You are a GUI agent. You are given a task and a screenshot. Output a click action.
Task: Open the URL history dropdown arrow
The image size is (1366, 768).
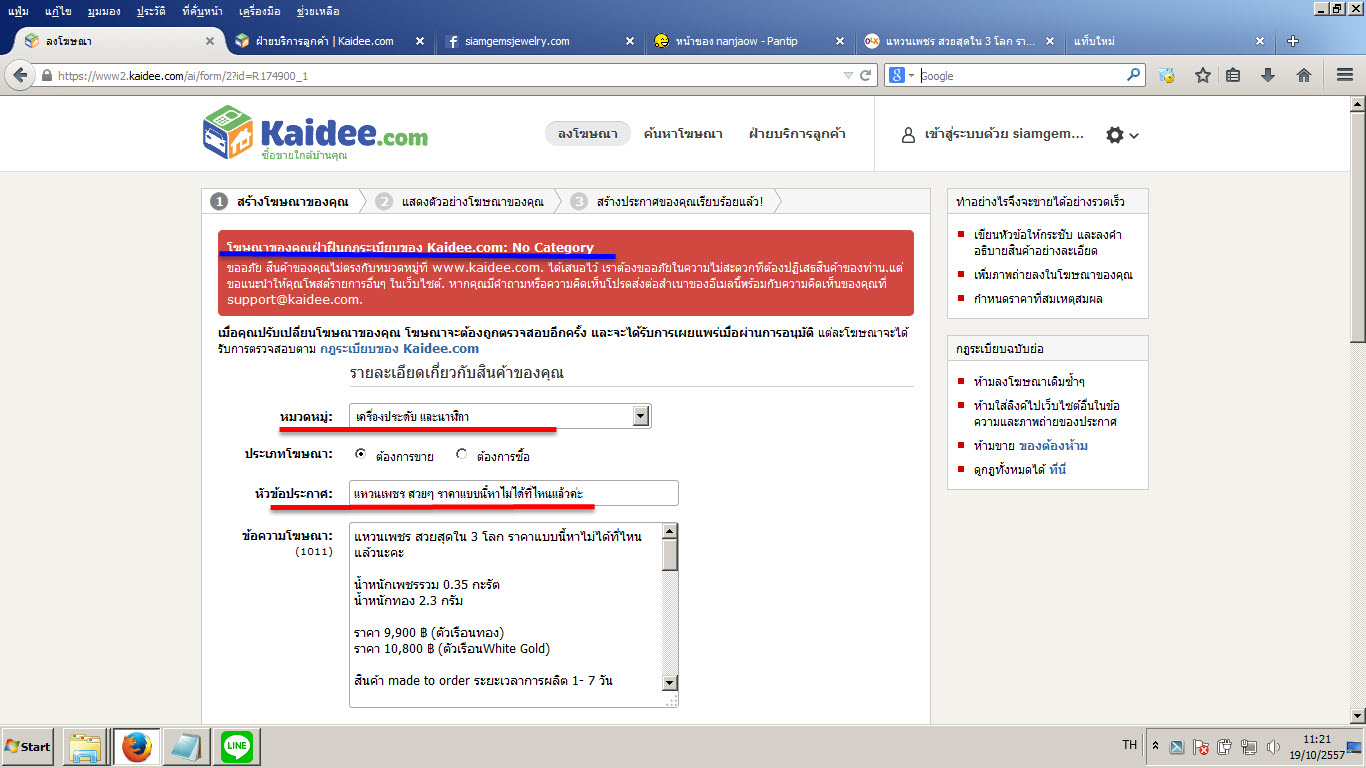pos(848,75)
